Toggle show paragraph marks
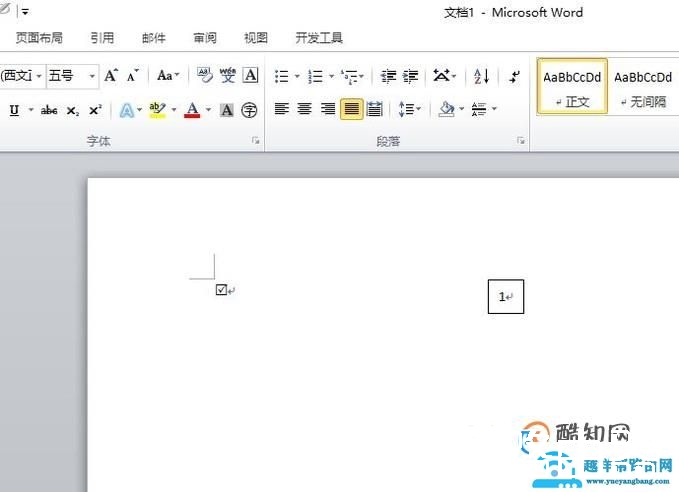This screenshot has width=679, height=492. pos(515,76)
